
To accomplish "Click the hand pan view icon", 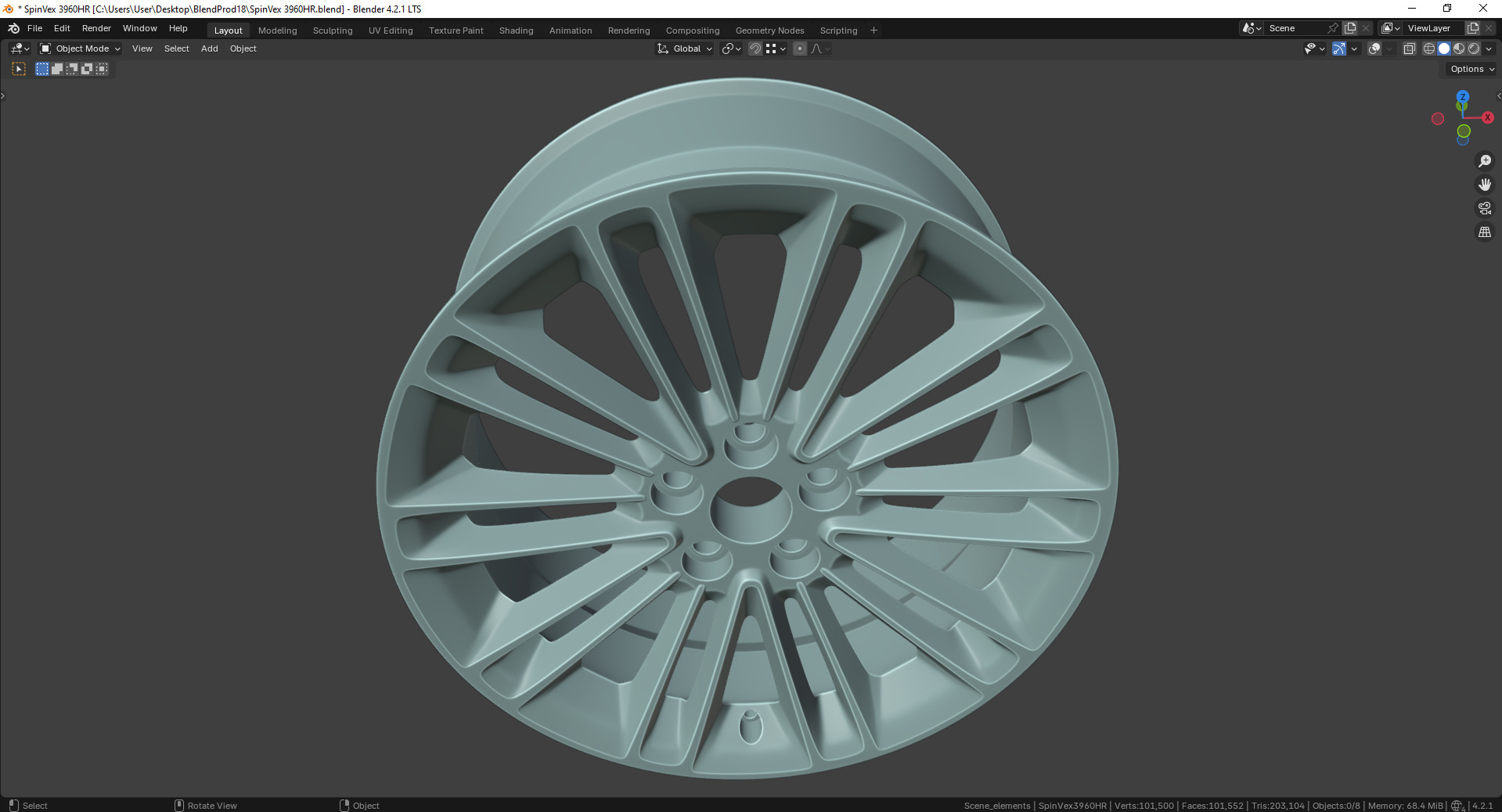I will (x=1484, y=185).
